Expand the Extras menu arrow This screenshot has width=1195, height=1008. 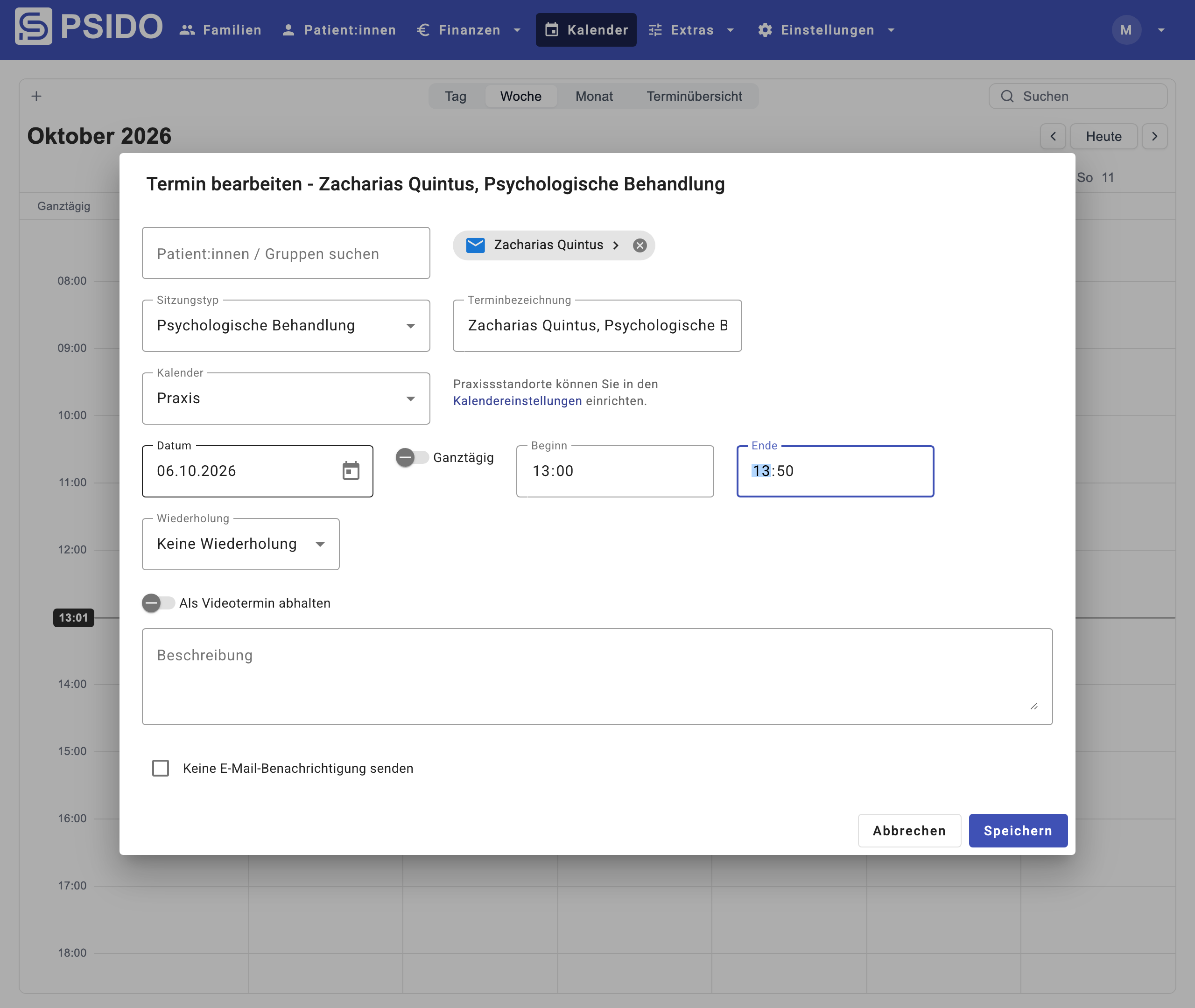tap(731, 30)
